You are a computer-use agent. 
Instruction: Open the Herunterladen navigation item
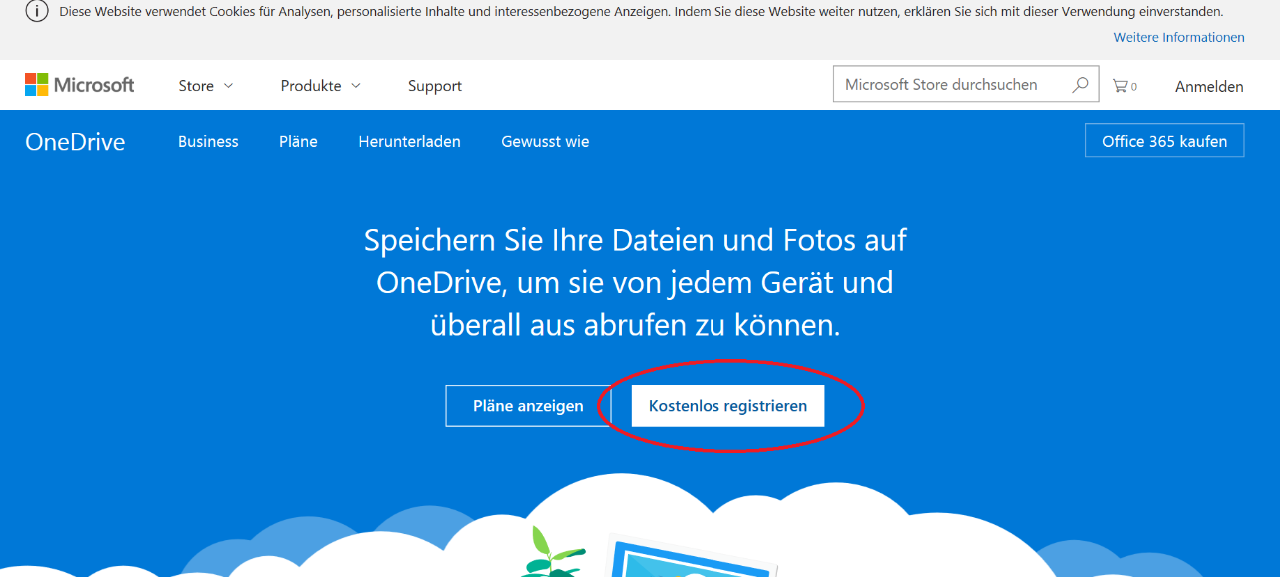click(409, 142)
